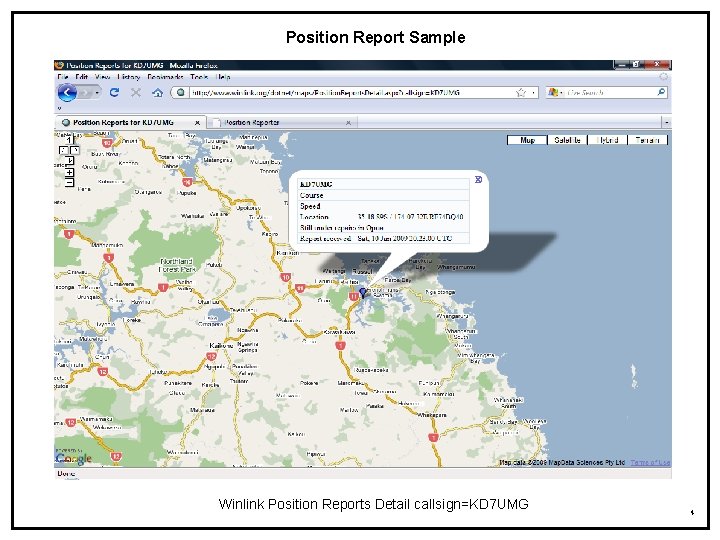Viewport: 720px width, 540px height.
Task: Reload the page with the refresh icon
Action: click(x=114, y=93)
